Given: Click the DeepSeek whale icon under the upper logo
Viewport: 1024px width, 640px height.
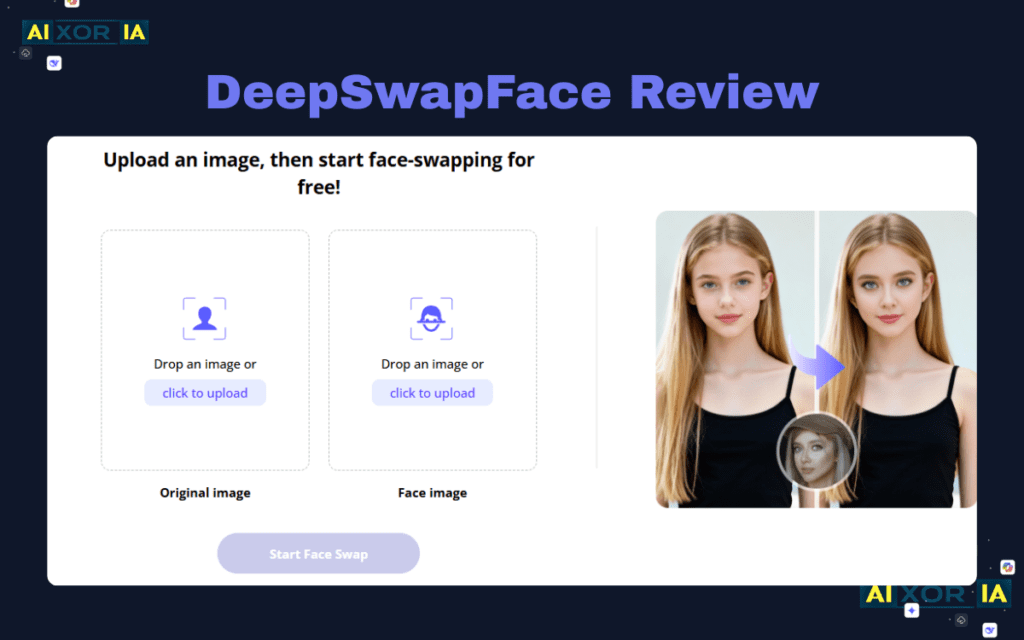Looking at the screenshot, I should (54, 63).
